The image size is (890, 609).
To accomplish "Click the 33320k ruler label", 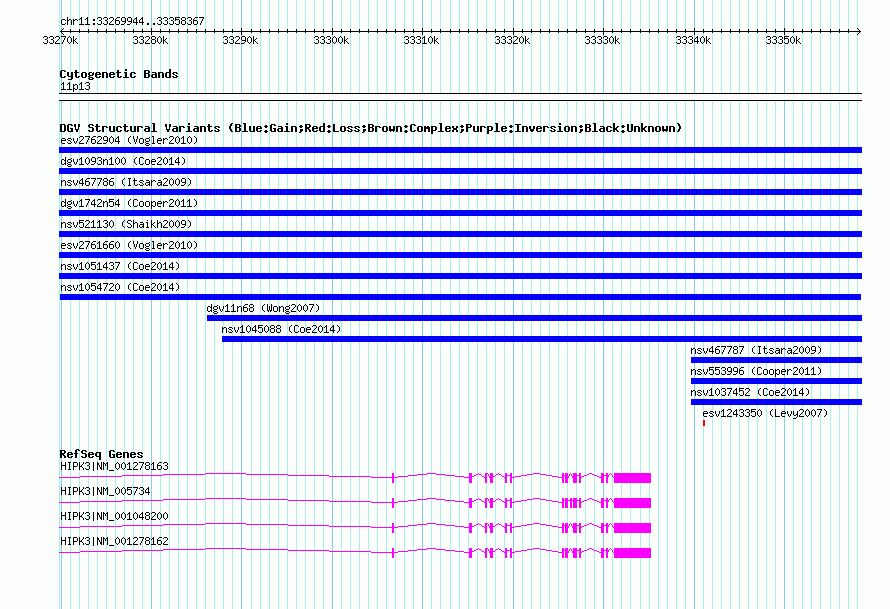I will (512, 40).
